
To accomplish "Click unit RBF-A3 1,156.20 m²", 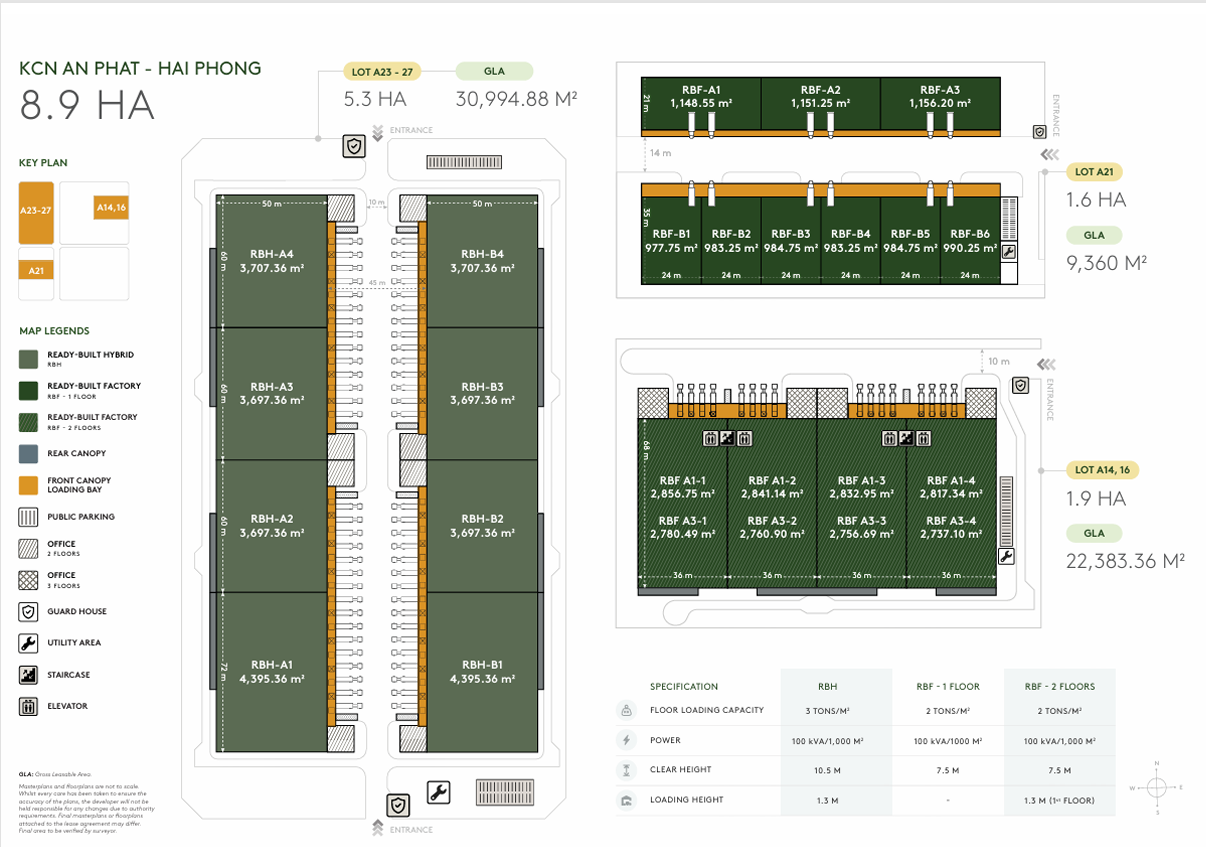I will click(940, 102).
